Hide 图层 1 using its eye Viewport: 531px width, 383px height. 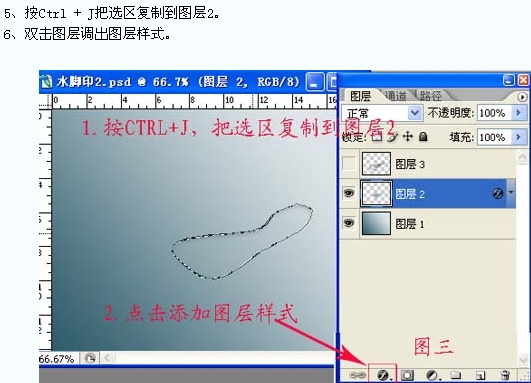(349, 223)
